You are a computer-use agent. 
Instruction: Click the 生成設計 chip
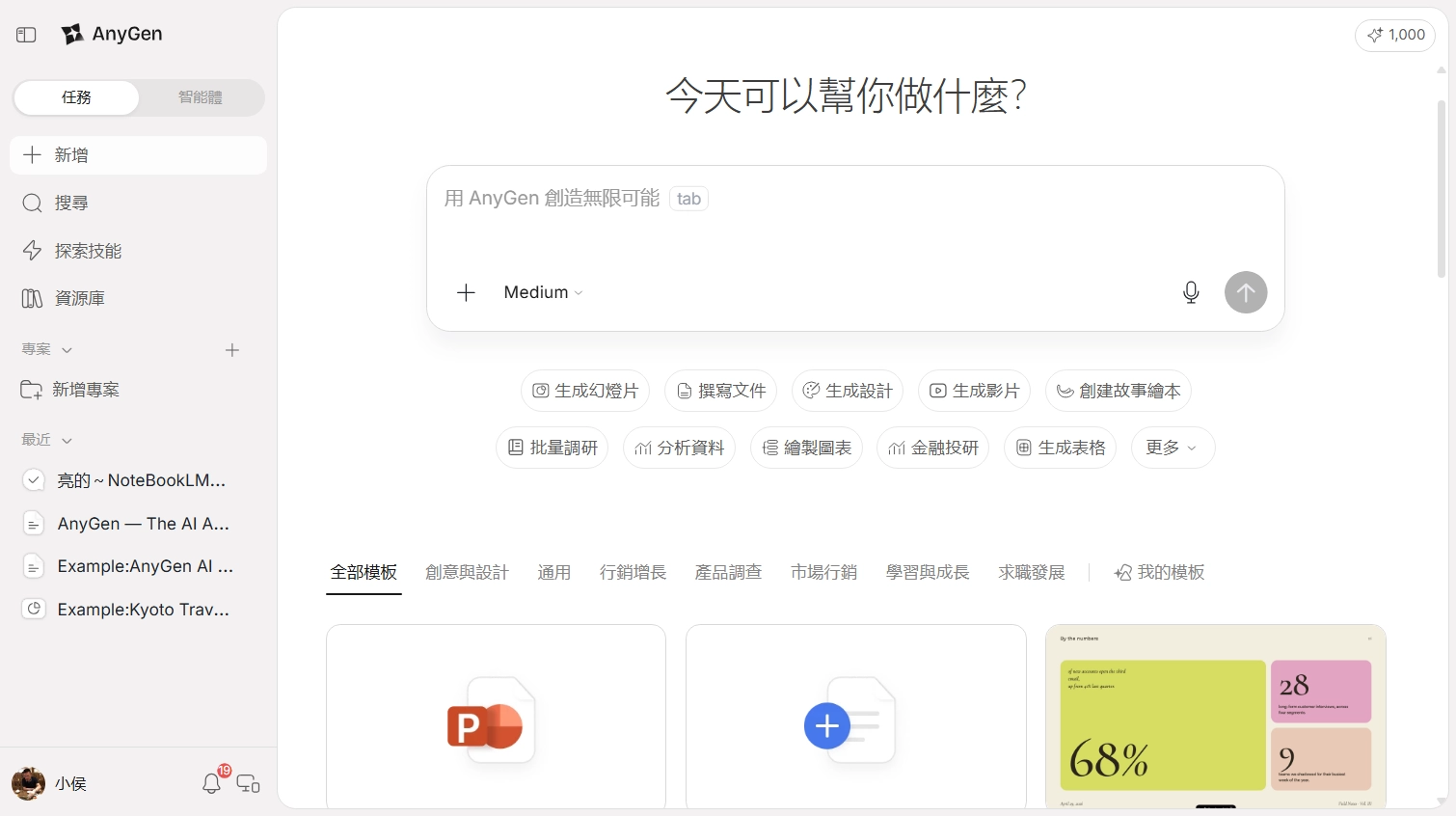click(x=848, y=391)
